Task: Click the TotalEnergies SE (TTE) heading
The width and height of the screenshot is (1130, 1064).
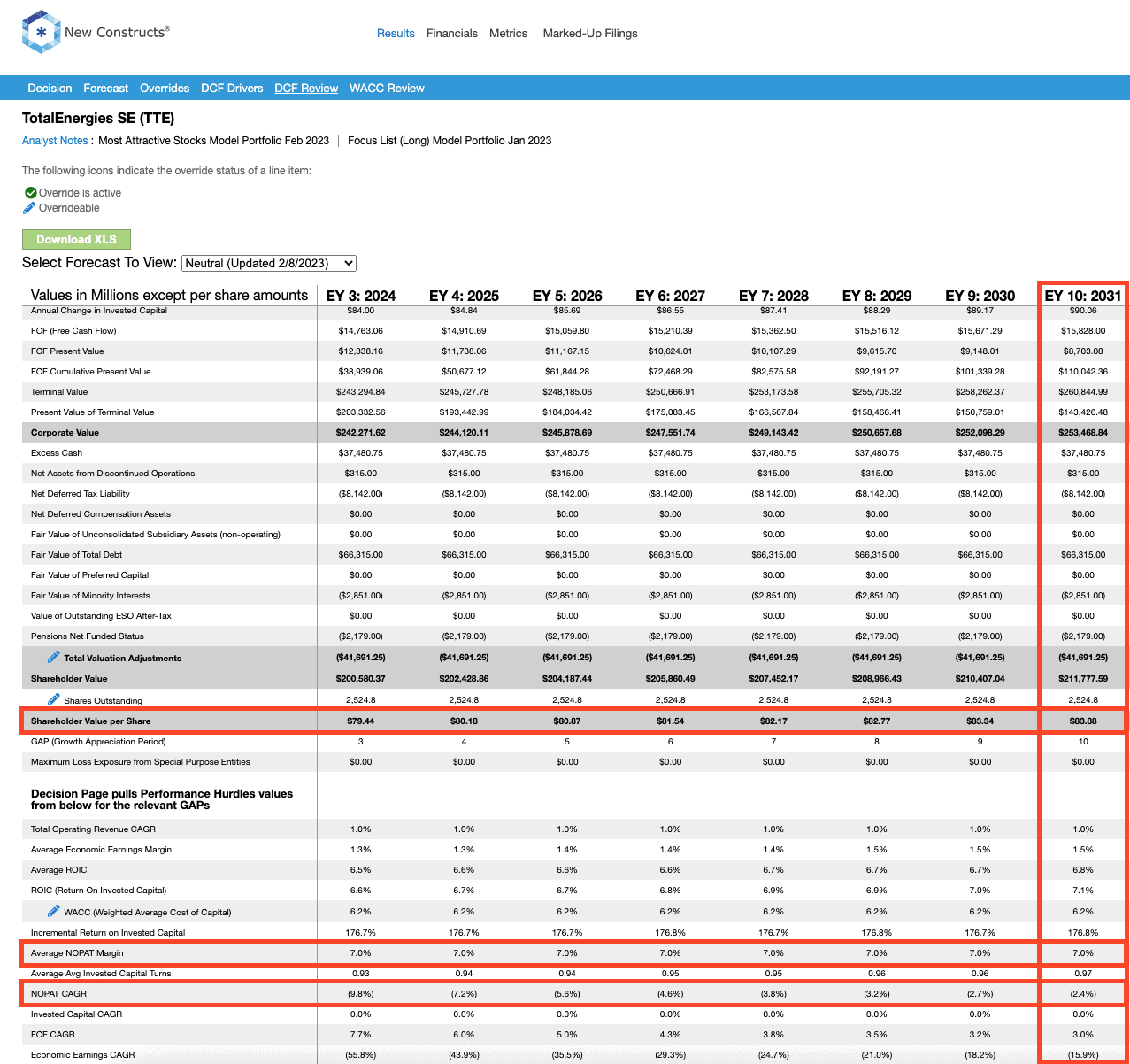Action: point(98,118)
